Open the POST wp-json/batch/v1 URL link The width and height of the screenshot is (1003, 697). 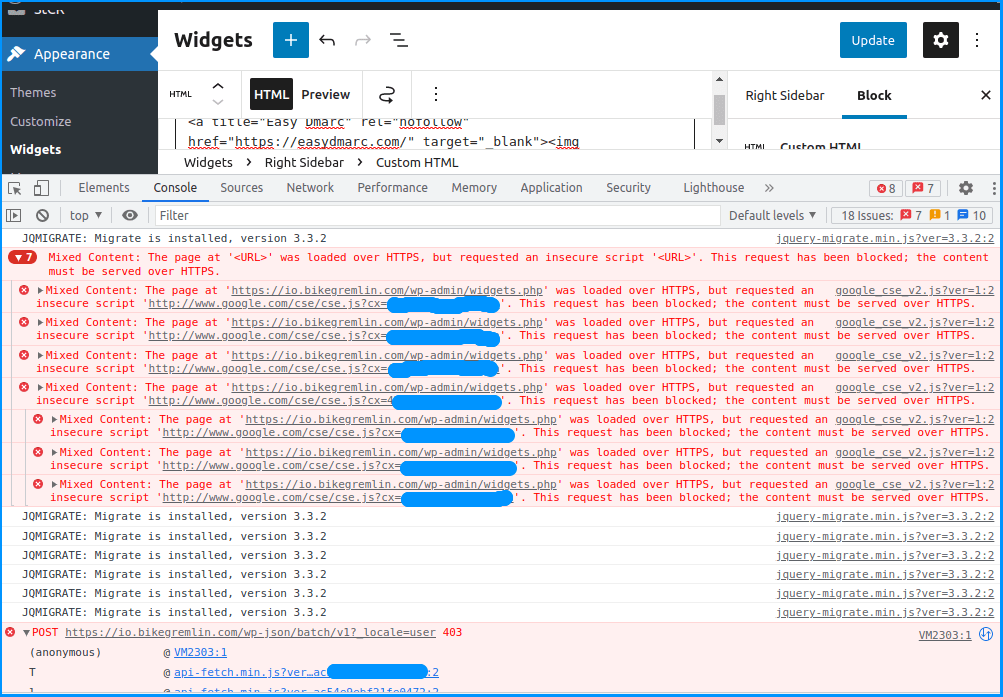point(250,632)
